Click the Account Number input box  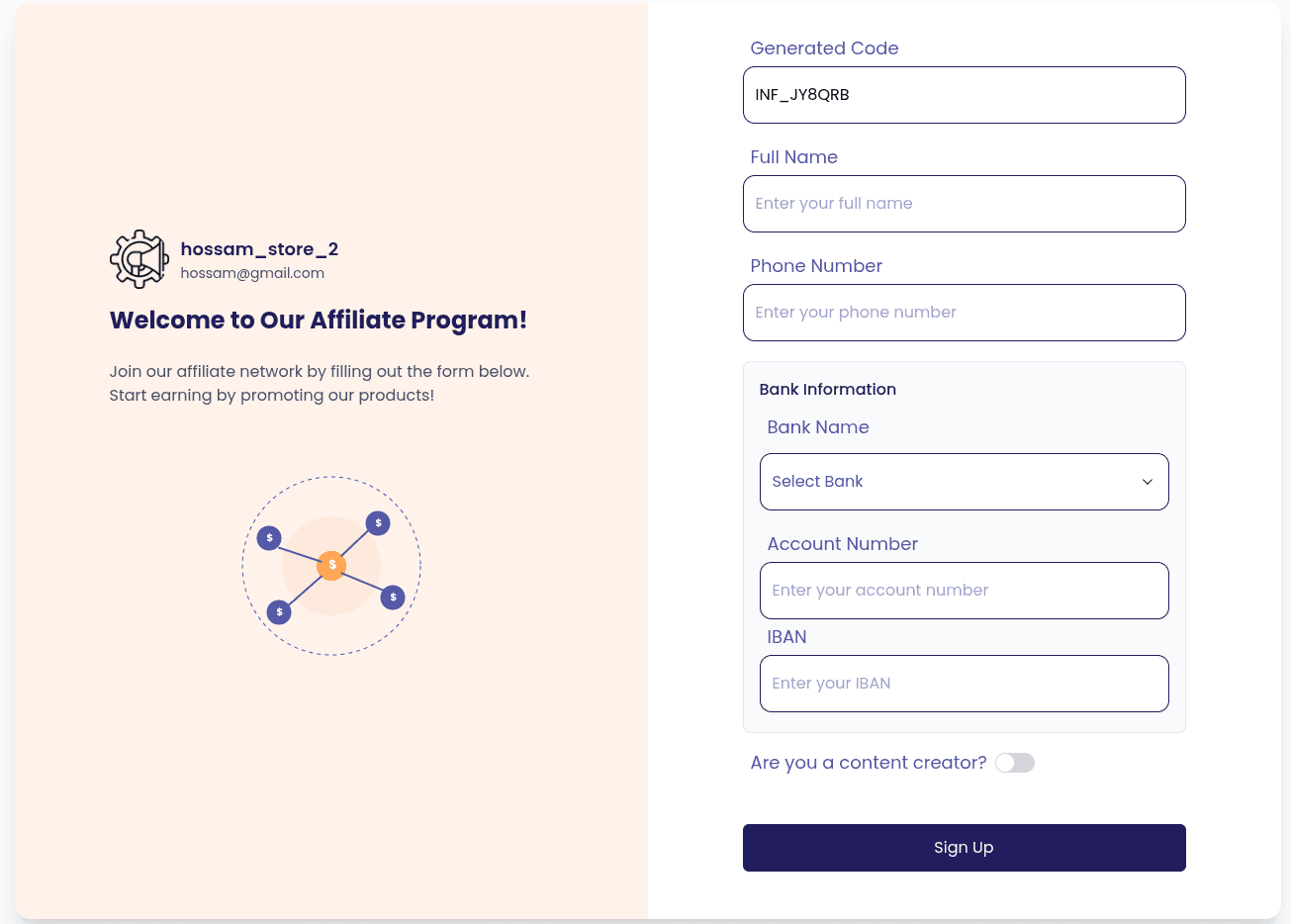(964, 591)
